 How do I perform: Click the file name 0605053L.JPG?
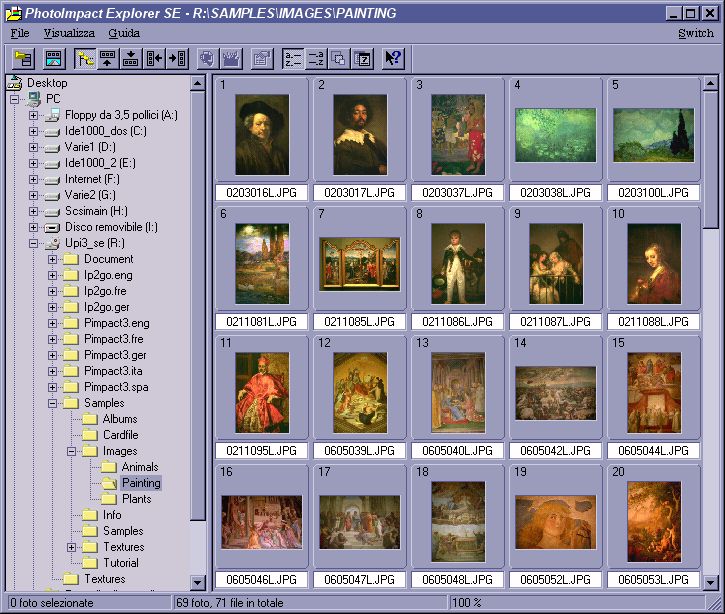pos(653,580)
